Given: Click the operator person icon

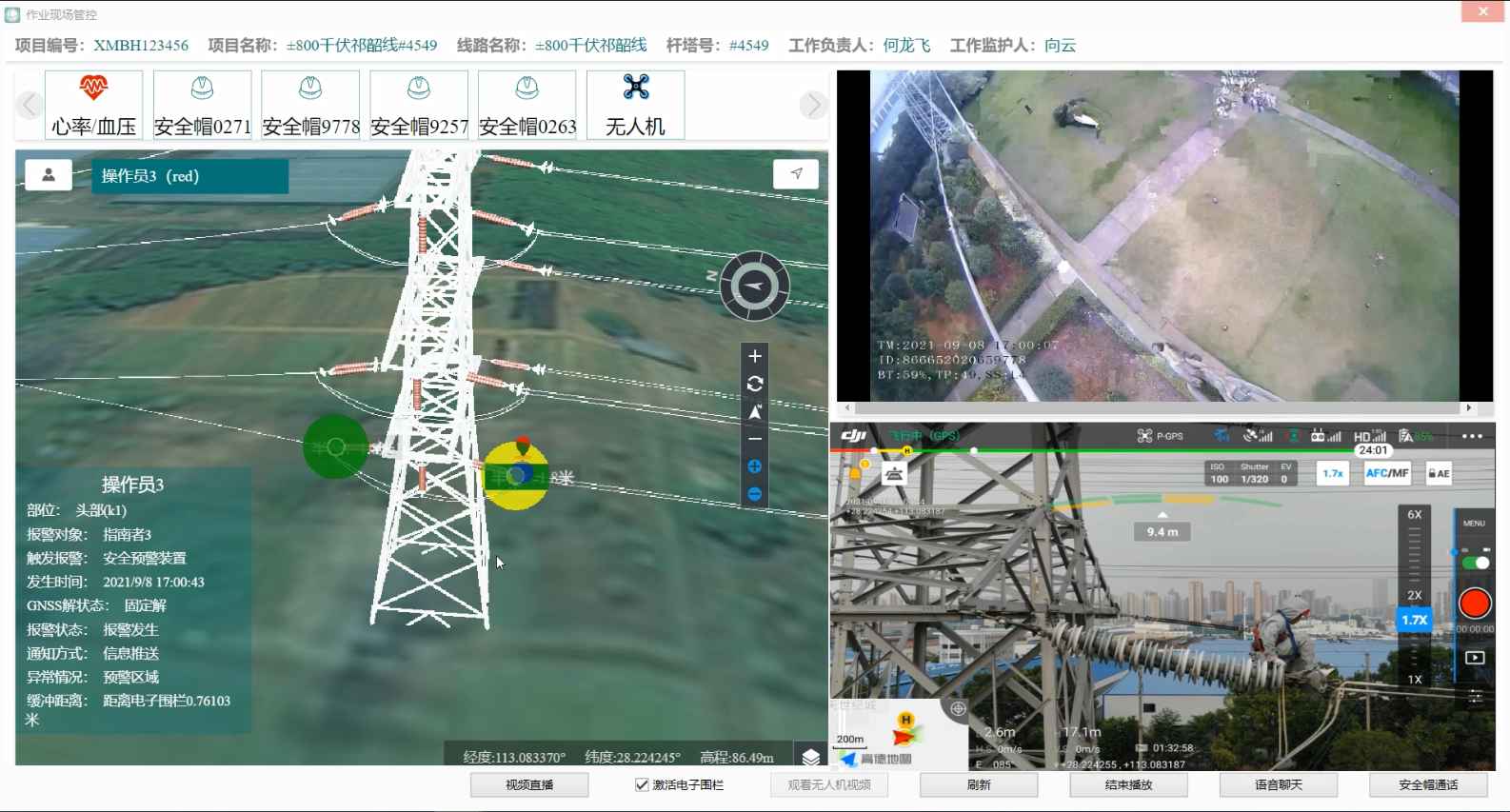Looking at the screenshot, I should point(49,175).
